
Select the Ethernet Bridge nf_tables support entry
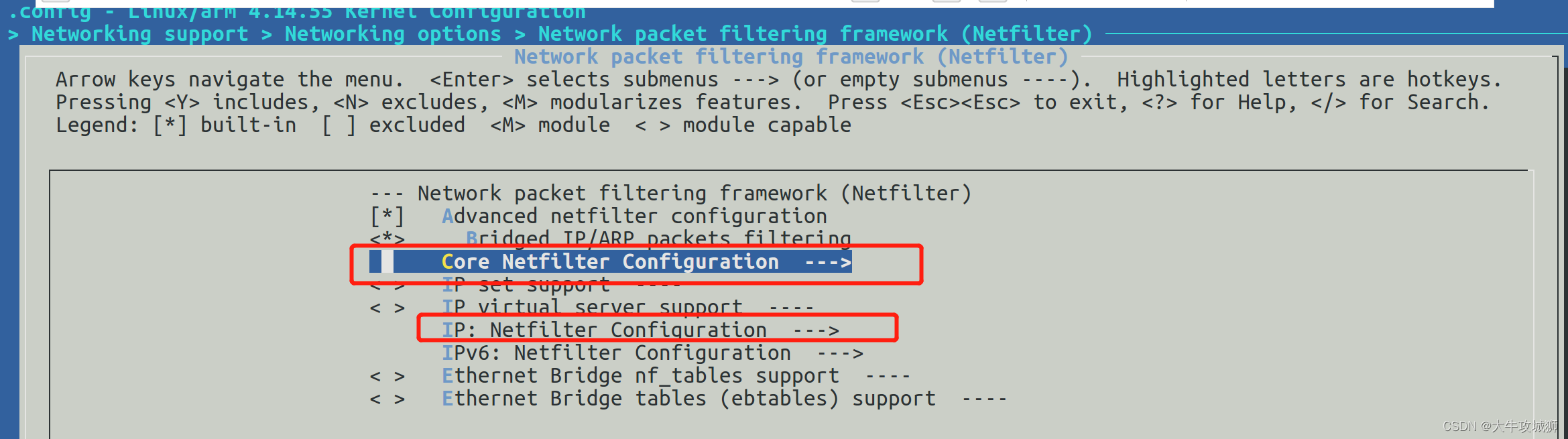coord(642,375)
